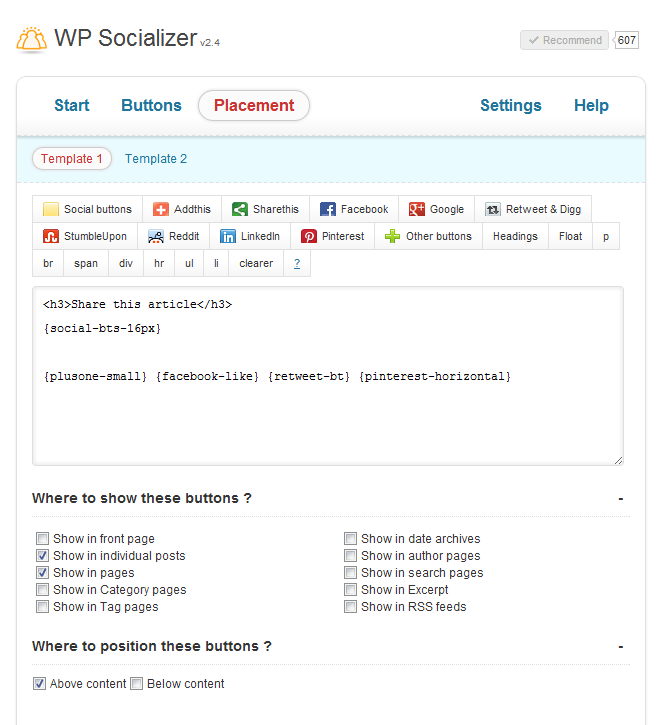Enable Show in front page checkbox
Screen dimensions: 669x725
coord(42,539)
